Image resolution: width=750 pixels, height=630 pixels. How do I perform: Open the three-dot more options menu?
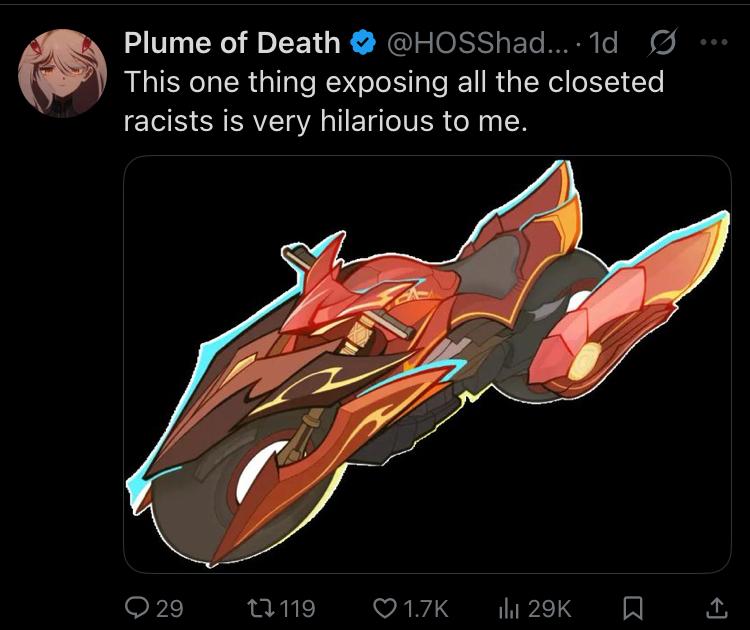pyautogui.click(x=714, y=43)
